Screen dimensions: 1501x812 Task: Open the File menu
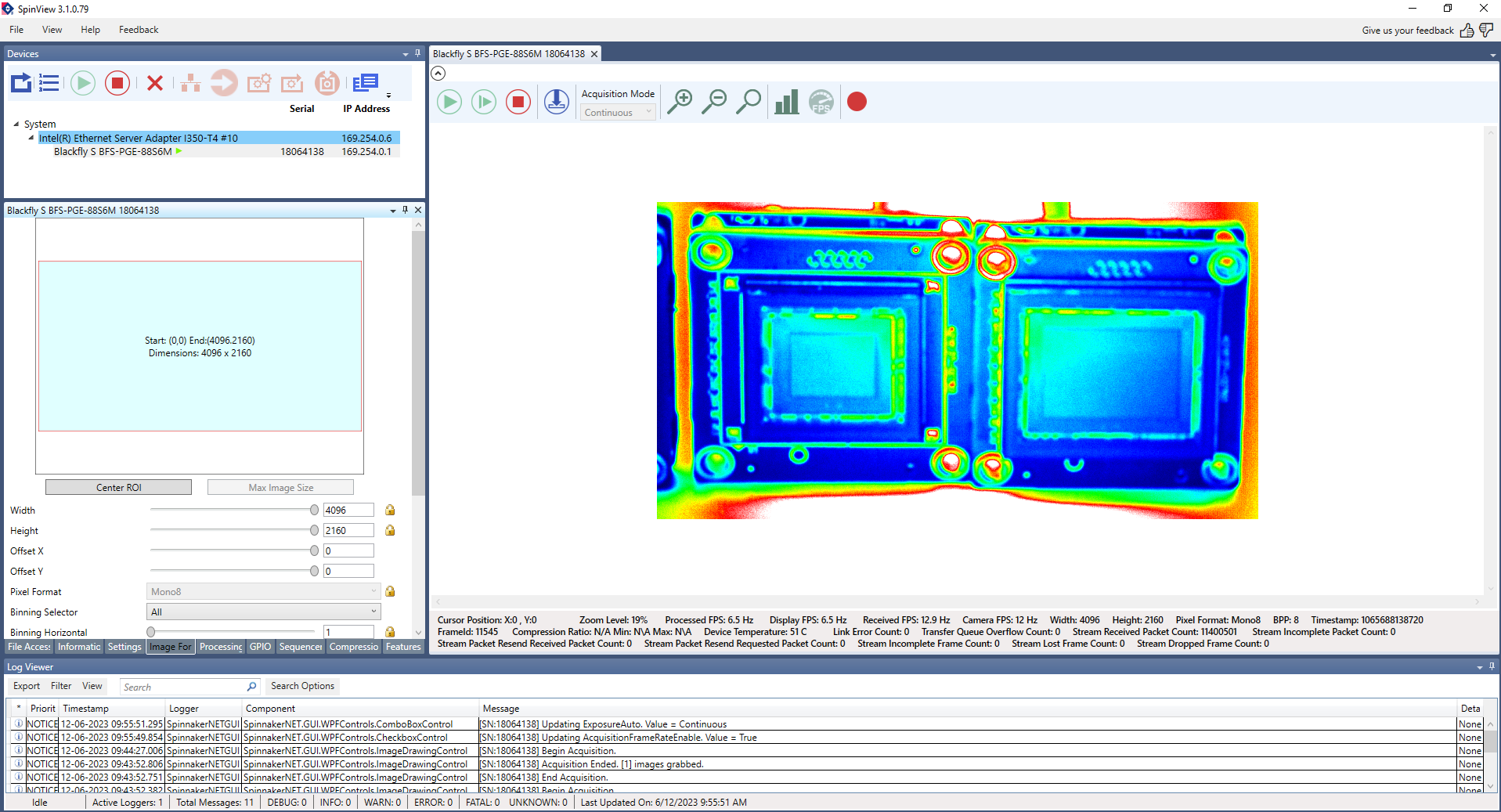(16, 30)
